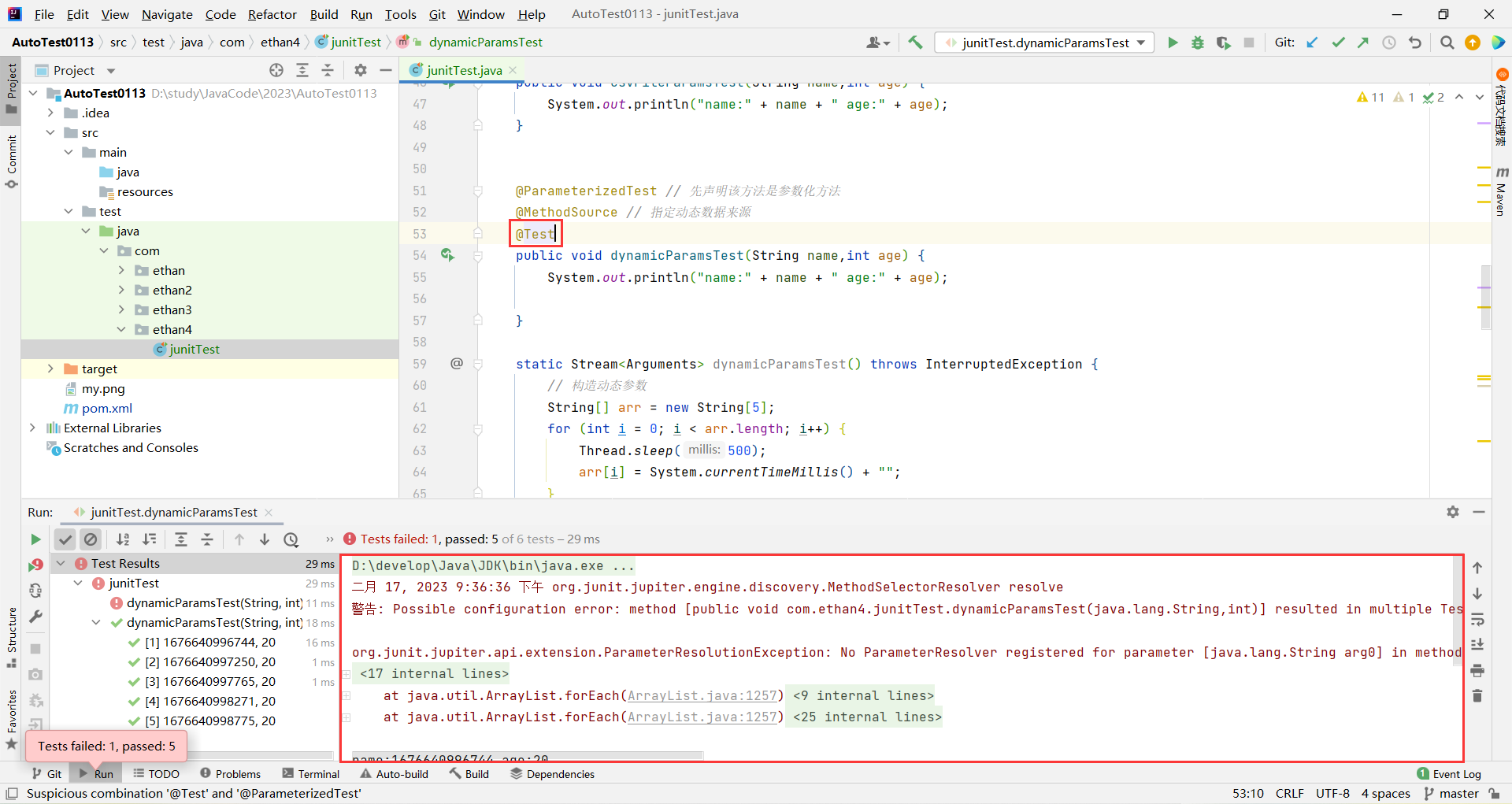The height and width of the screenshot is (804, 1512).
Task: Toggle the Maven tool window side tab
Action: click(1502, 191)
